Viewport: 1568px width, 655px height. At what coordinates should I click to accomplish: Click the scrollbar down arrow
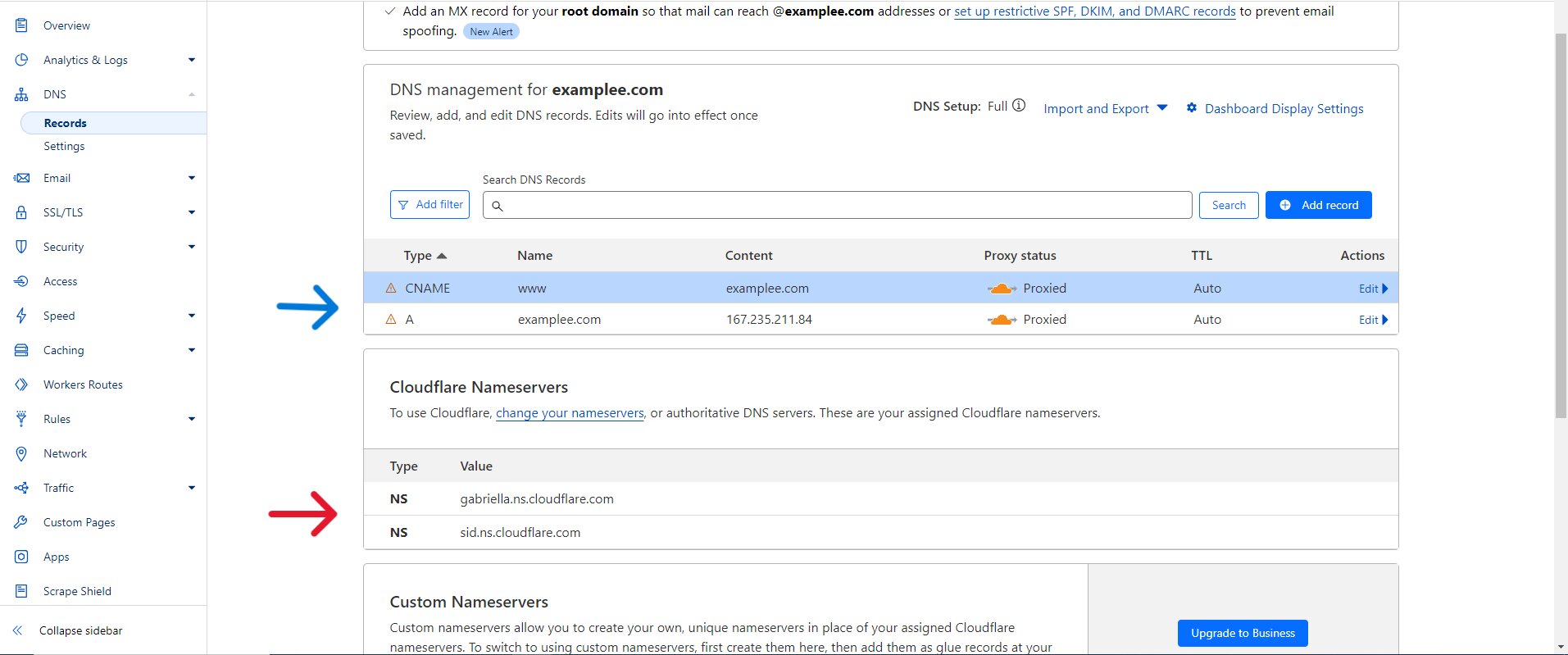[1561, 648]
